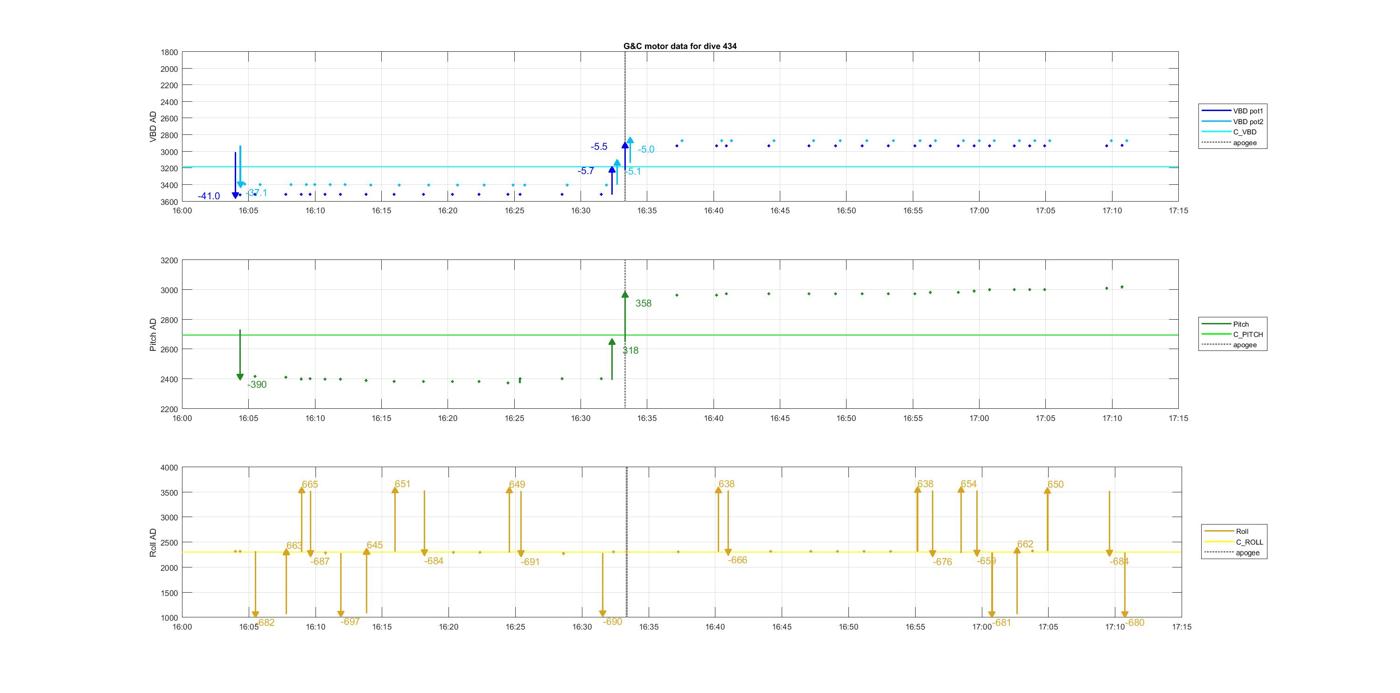Click the '-682' roll data label
The width and height of the screenshot is (1400, 693).
click(265, 623)
